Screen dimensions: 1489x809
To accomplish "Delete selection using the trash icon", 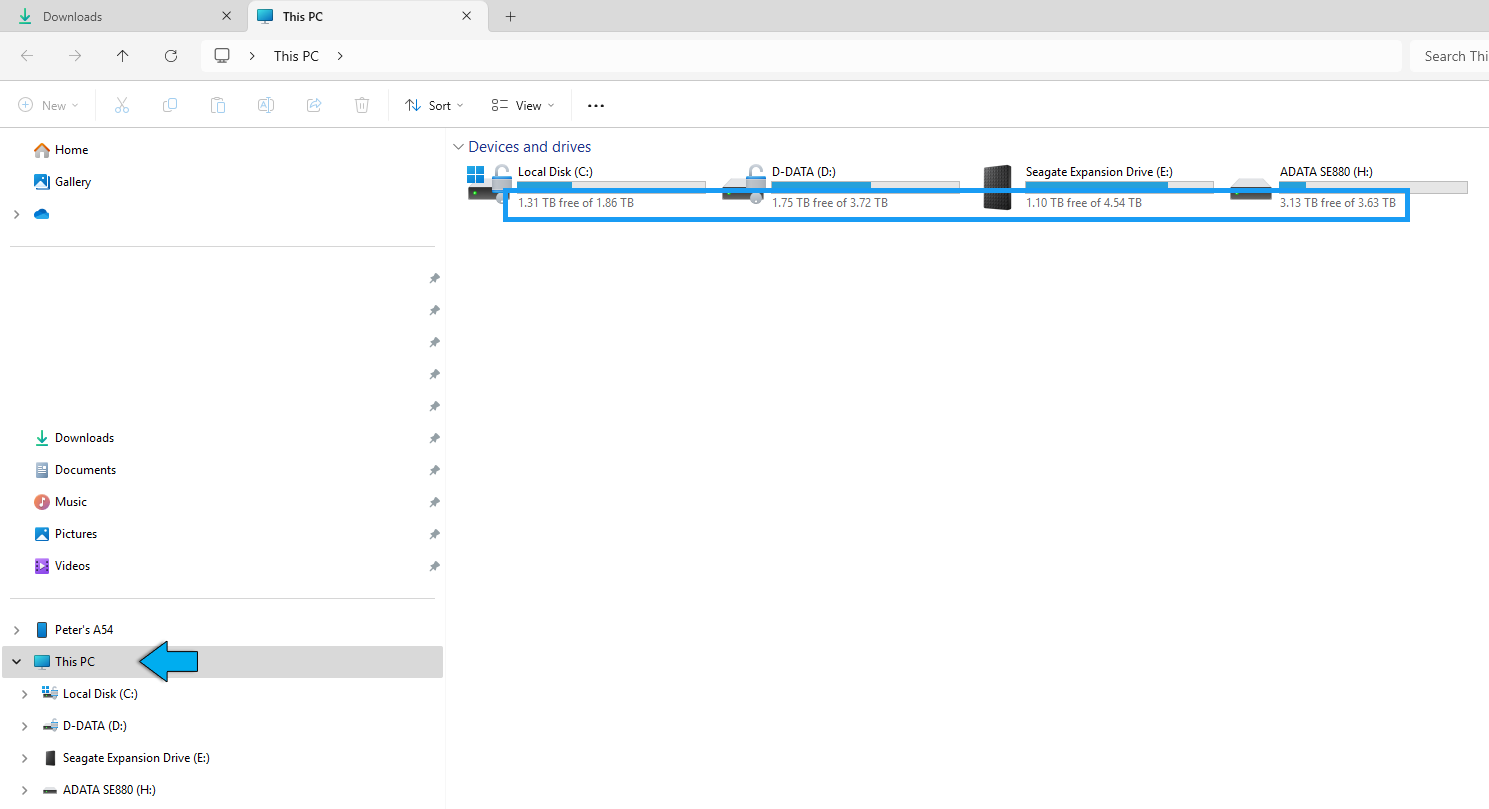I will (361, 105).
